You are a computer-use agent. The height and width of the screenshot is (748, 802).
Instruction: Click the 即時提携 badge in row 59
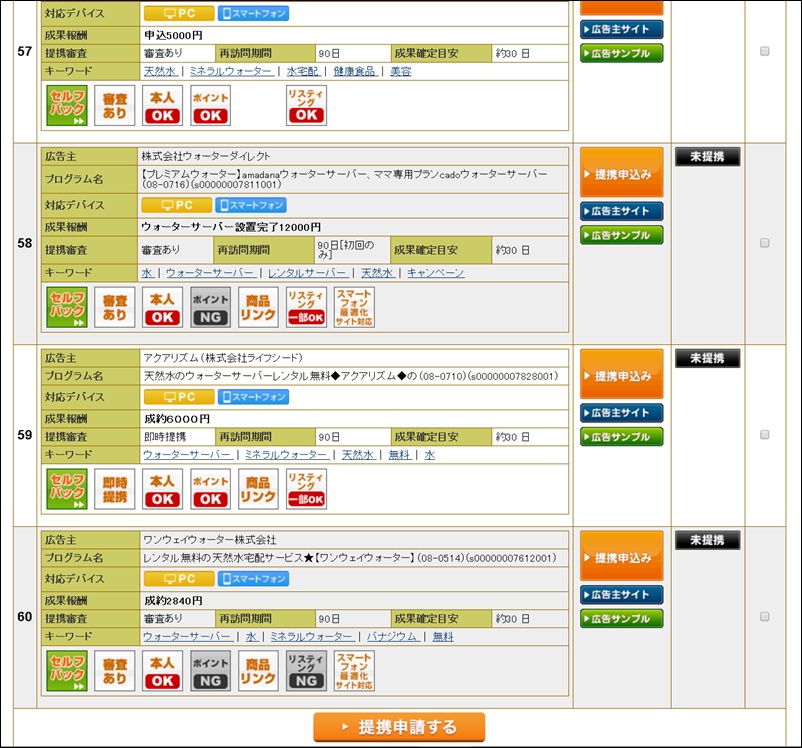(x=115, y=489)
